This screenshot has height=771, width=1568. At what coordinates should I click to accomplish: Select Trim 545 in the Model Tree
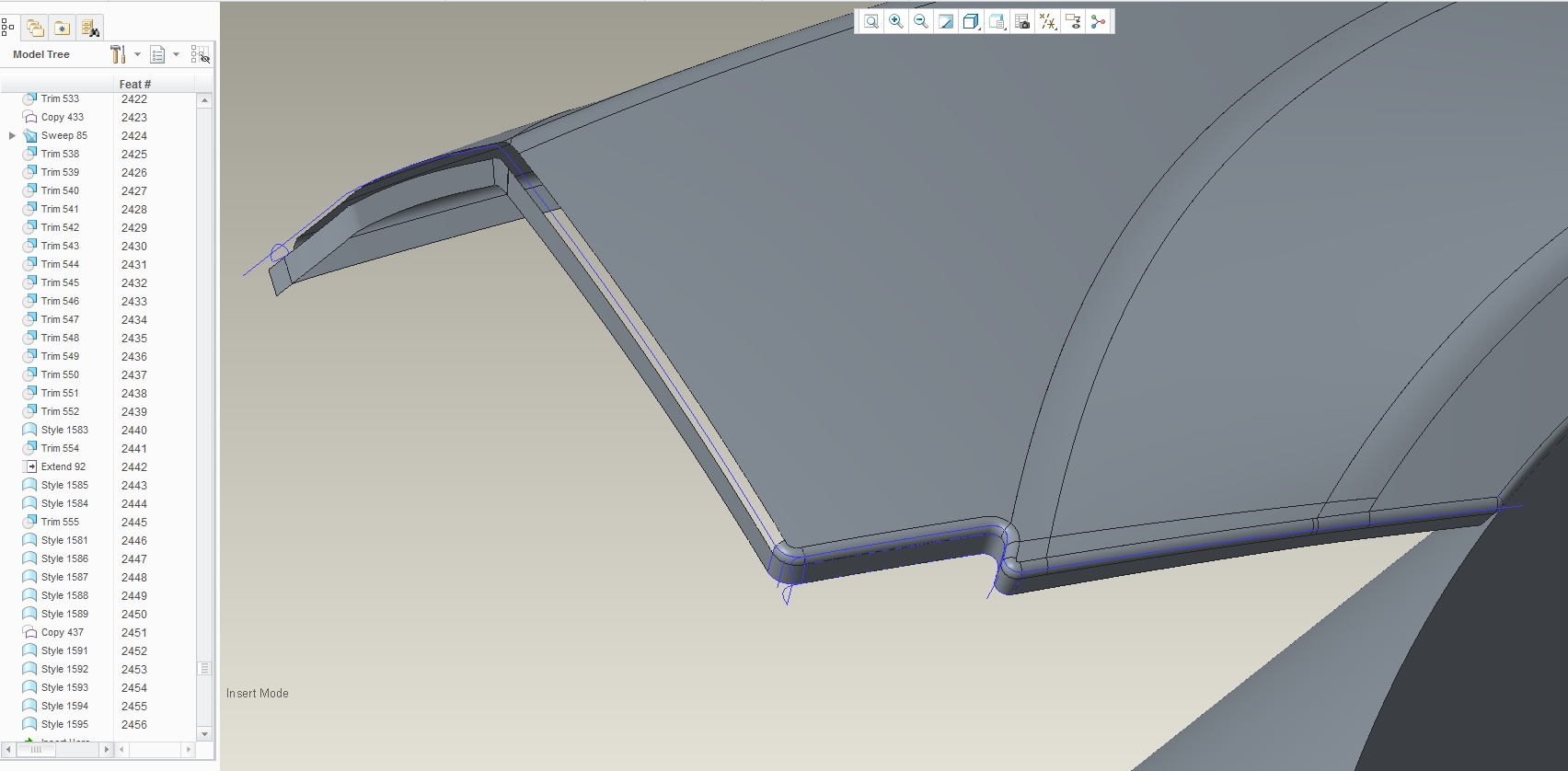(x=60, y=282)
